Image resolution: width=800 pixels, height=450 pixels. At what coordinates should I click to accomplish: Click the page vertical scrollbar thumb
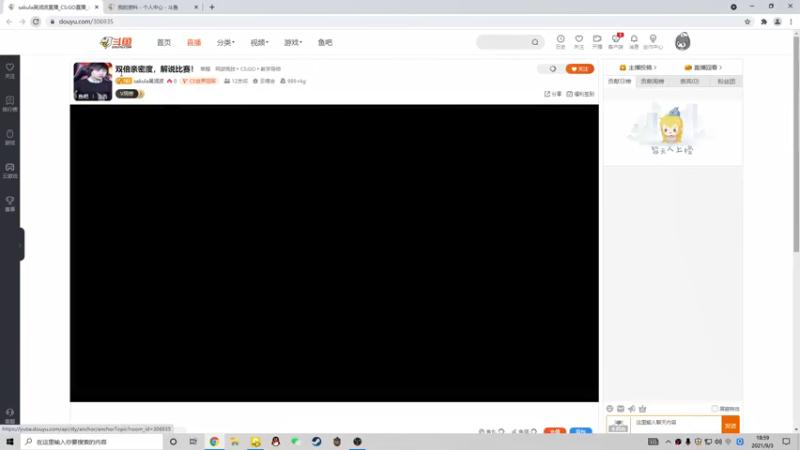796,143
